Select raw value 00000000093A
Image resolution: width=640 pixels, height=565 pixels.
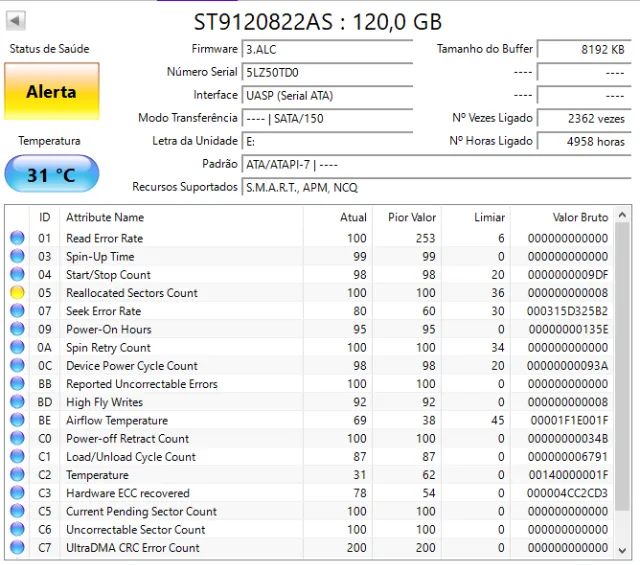click(567, 365)
